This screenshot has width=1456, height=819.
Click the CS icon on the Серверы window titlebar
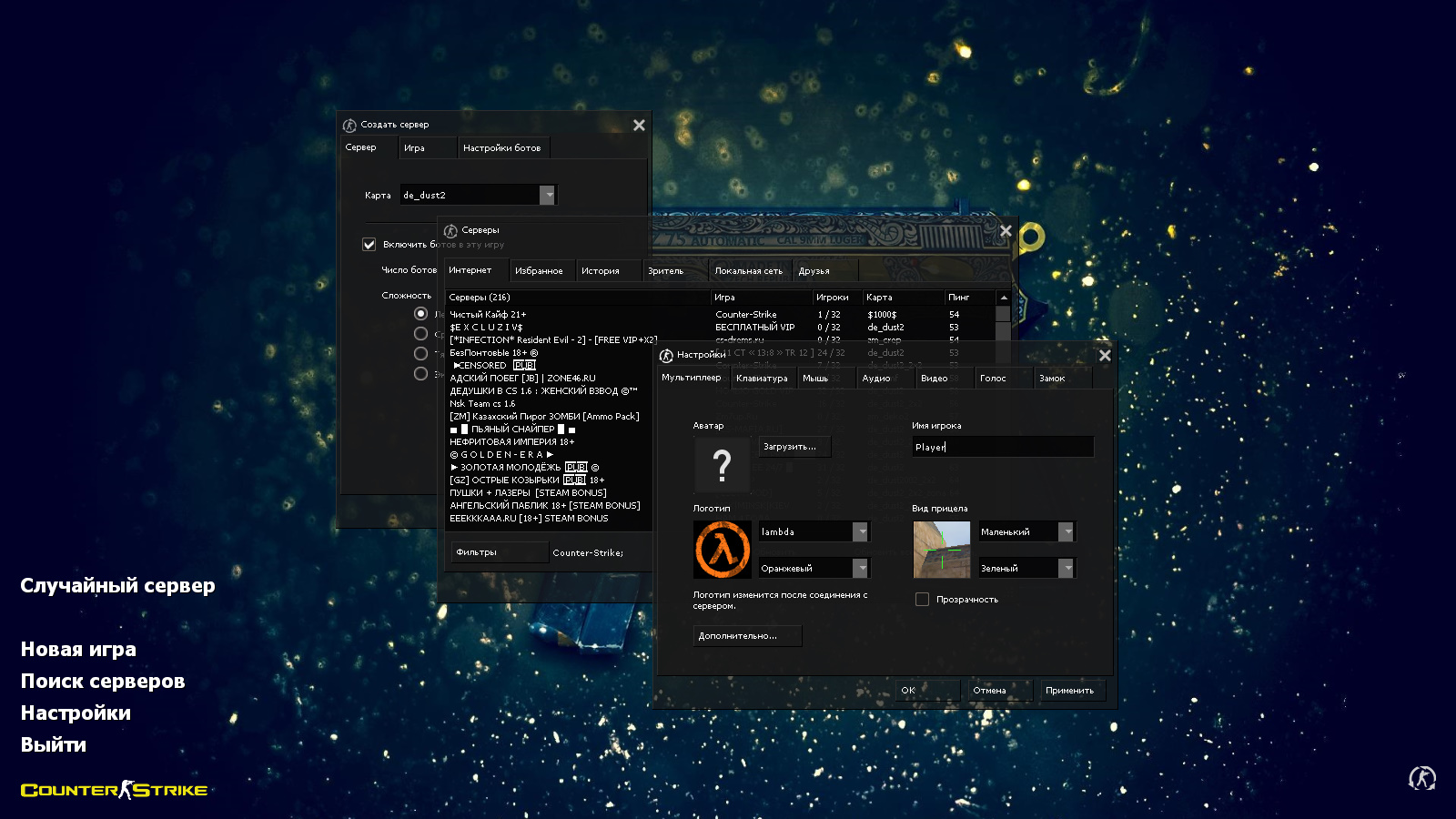point(450,231)
